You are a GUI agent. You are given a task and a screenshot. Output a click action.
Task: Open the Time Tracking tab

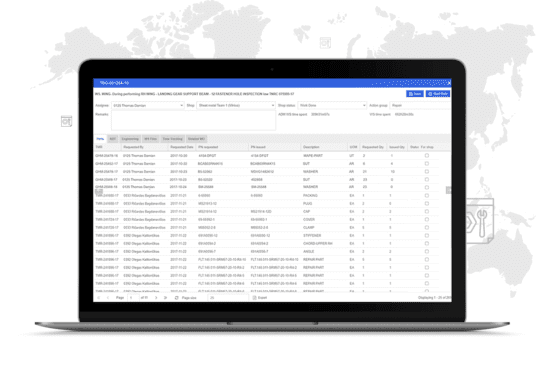172,139
